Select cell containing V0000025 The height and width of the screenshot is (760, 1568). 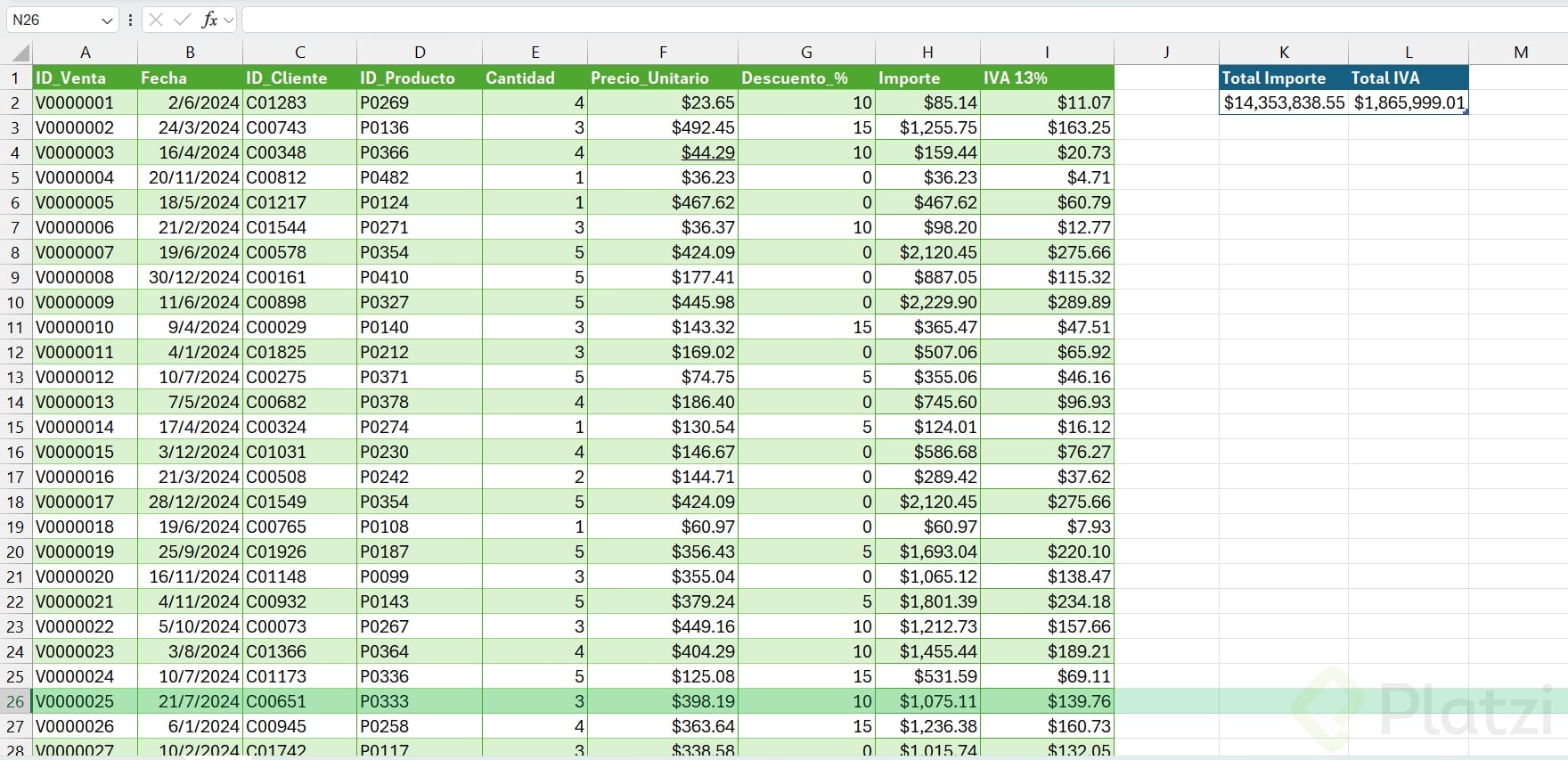[x=86, y=702]
